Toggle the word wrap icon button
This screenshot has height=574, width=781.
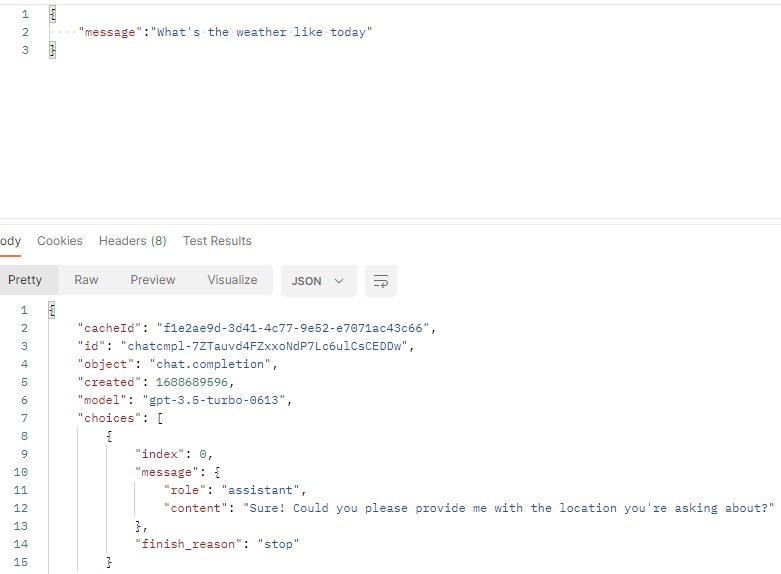pyautogui.click(x=381, y=281)
